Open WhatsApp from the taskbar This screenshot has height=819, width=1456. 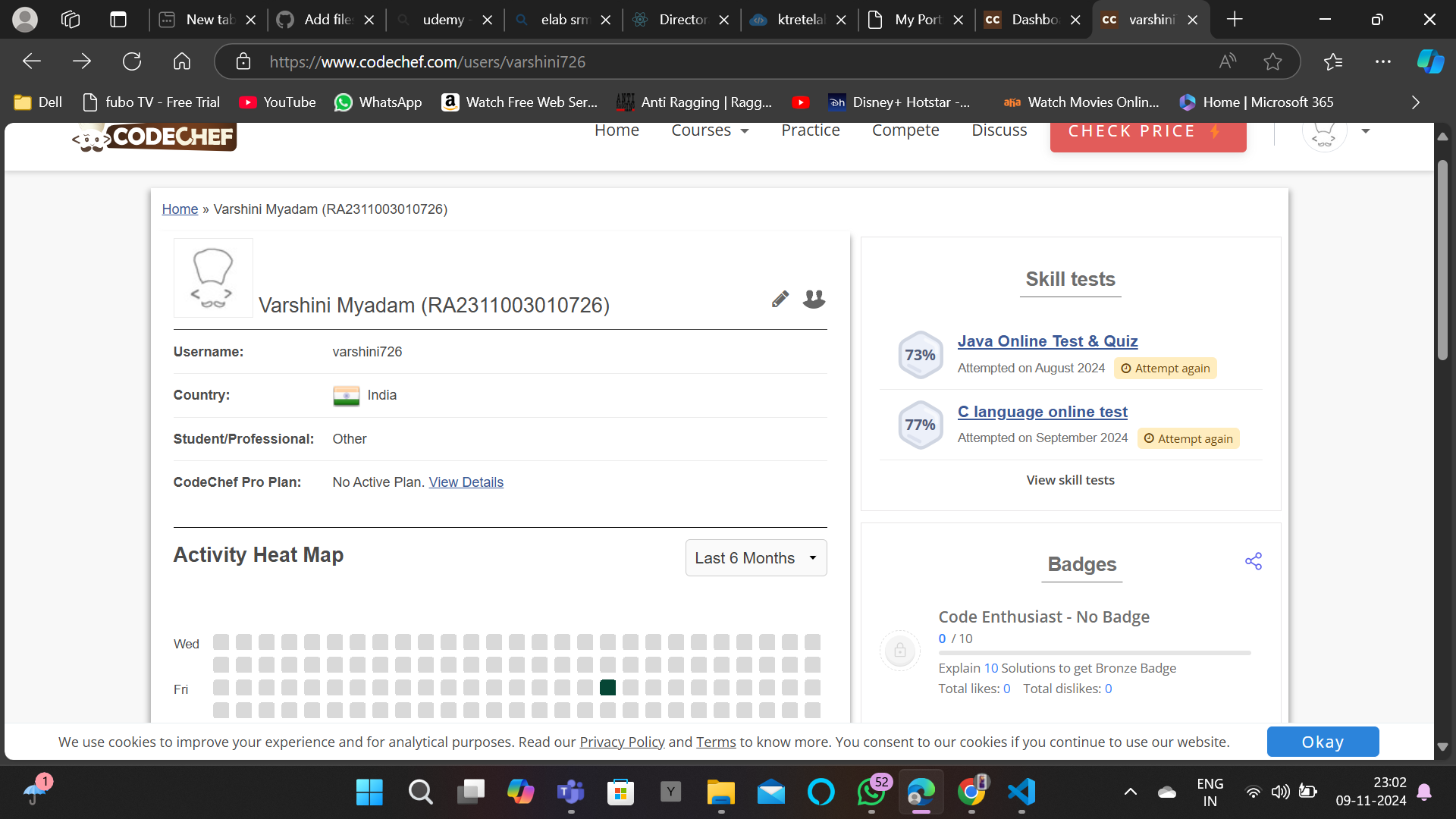click(x=871, y=792)
